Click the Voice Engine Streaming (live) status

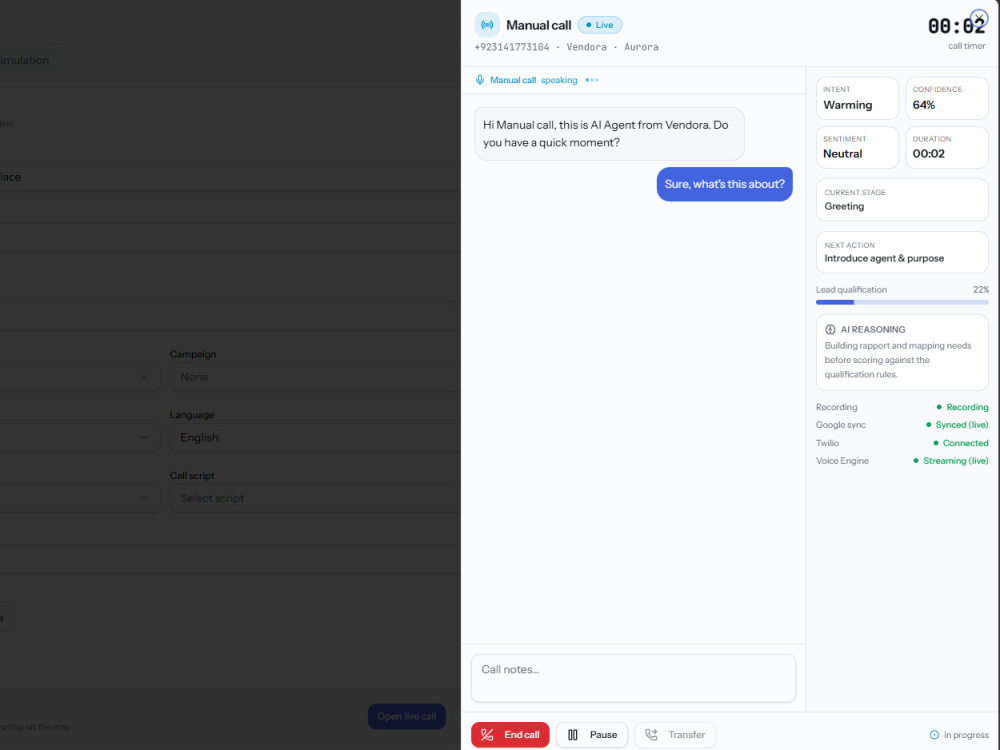[950, 460]
